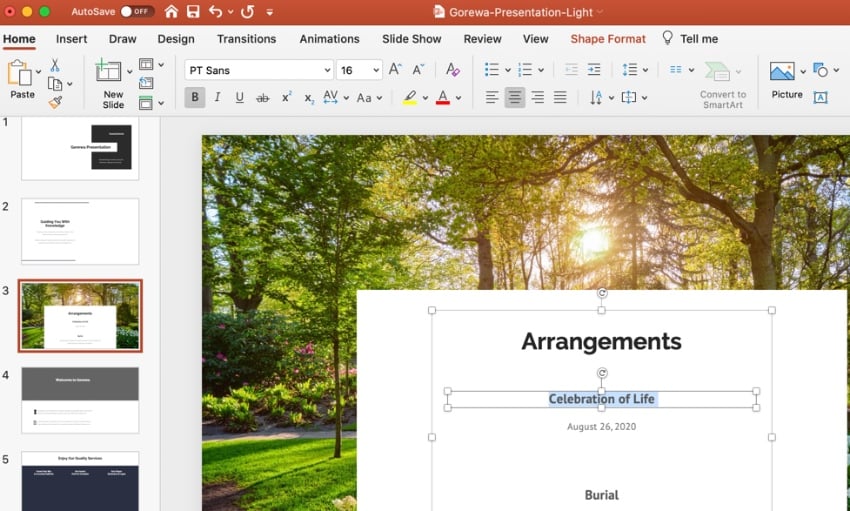Viewport: 850px width, 511px height.
Task: Click the Paste button
Action: coord(22,80)
